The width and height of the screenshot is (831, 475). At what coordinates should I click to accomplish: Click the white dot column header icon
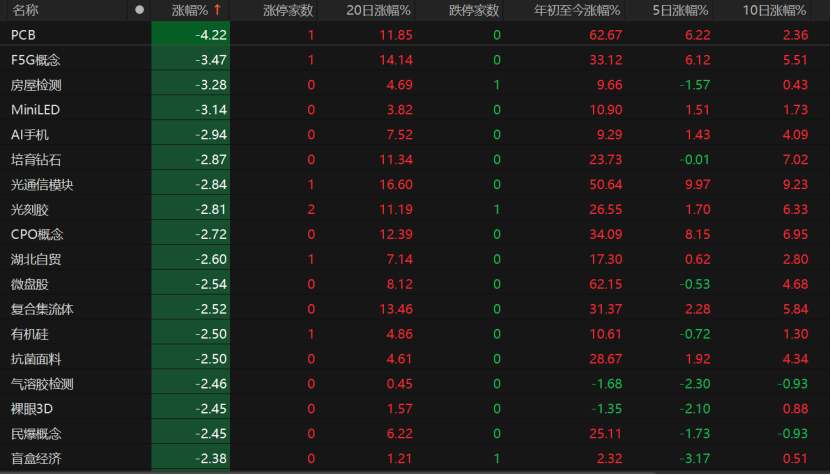coord(139,10)
